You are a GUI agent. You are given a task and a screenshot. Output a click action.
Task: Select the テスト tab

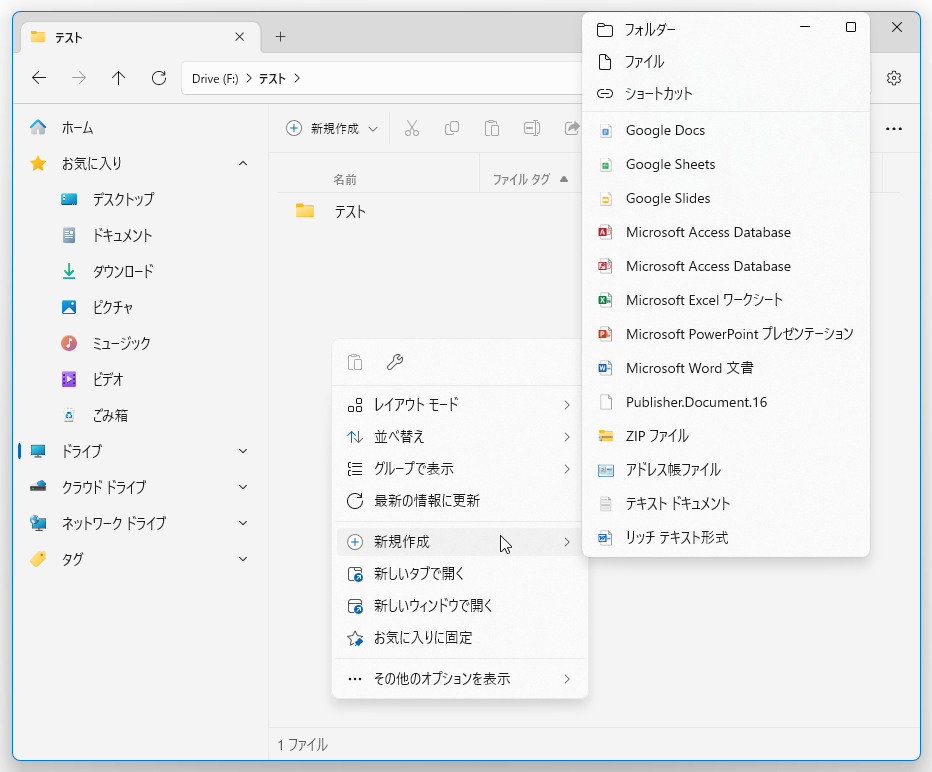pos(140,37)
